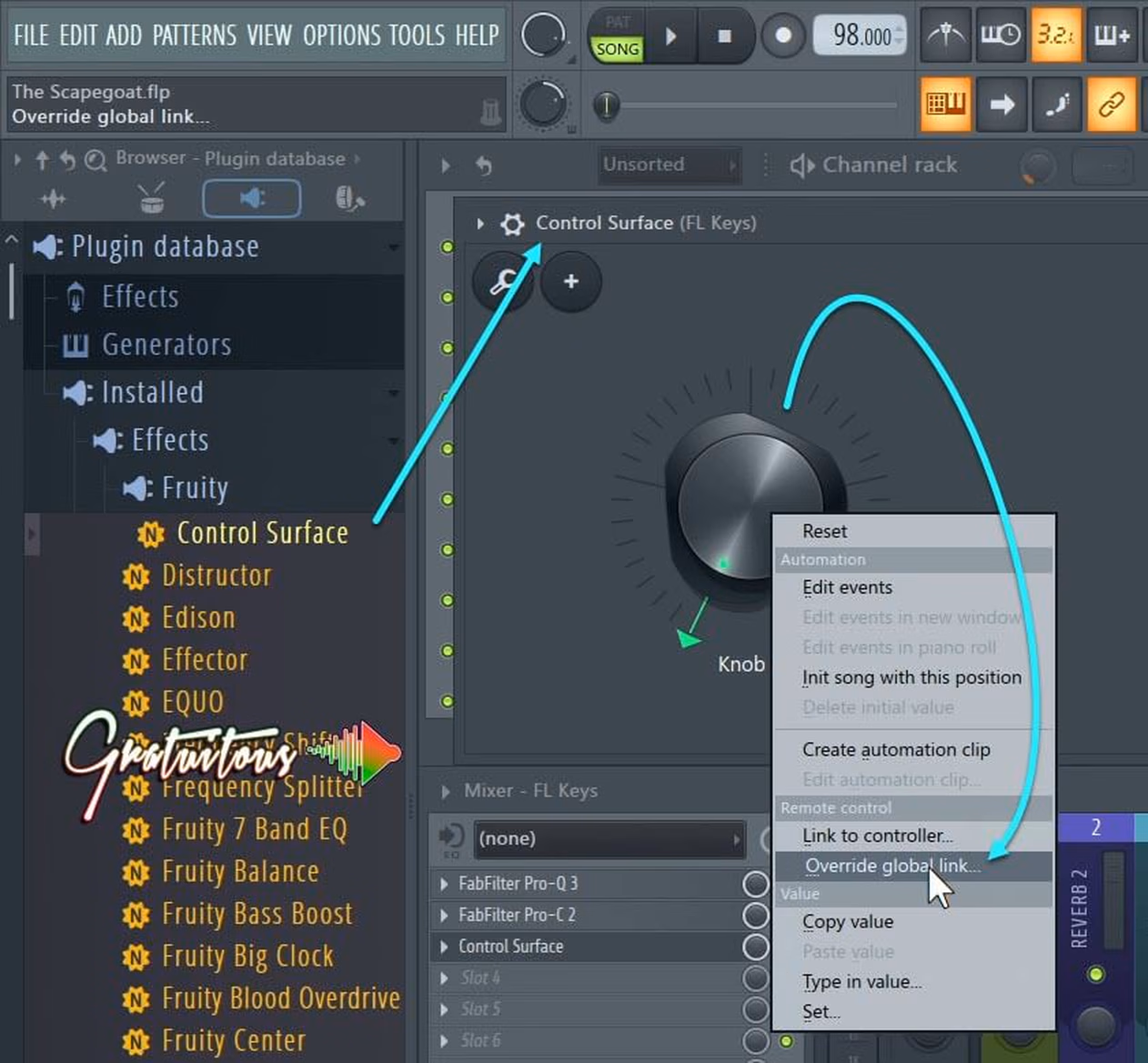Open the ADD menu
The height and width of the screenshot is (1063, 1148).
tap(123, 35)
